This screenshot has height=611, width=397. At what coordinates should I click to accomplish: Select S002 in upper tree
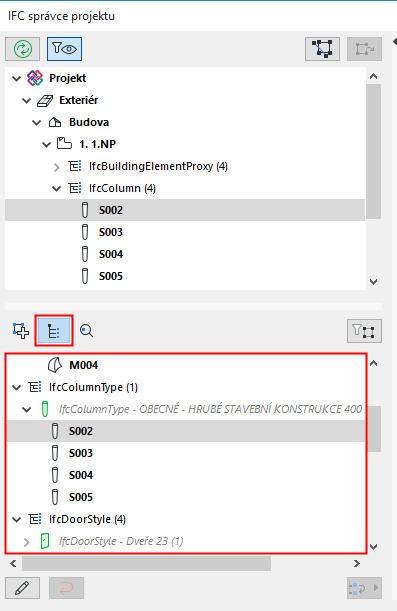(x=185, y=210)
